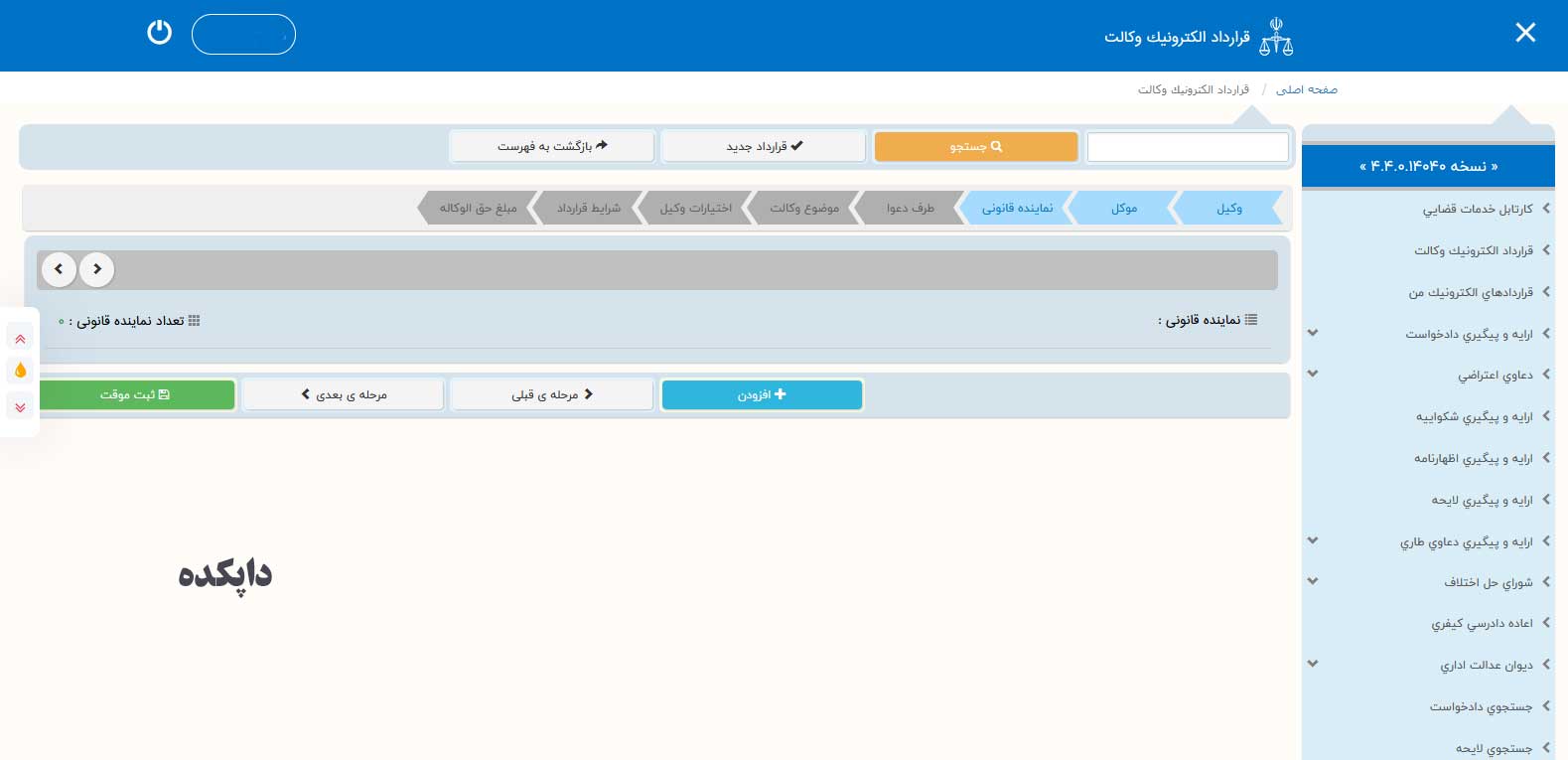Expand the شورای حل اختلاف sidebar section
Viewport: 1568px width, 760px height.
tap(1313, 581)
